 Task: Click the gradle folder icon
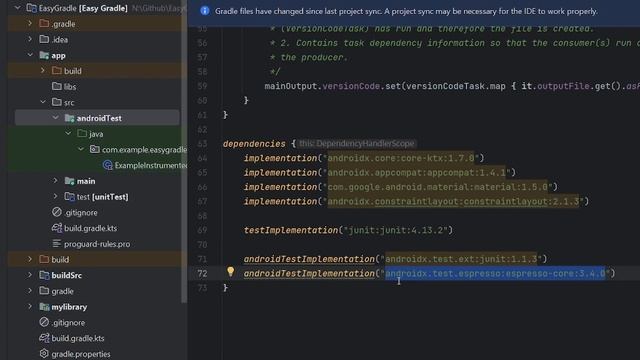point(44,291)
